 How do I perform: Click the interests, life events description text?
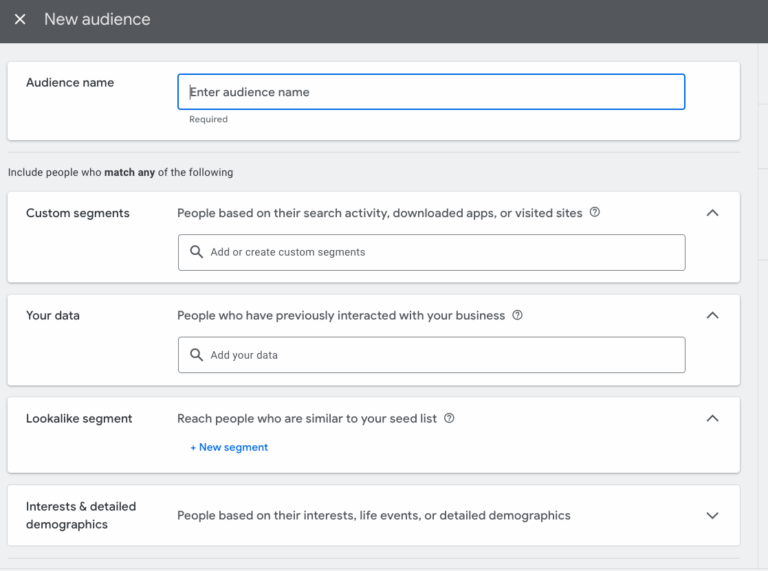tap(374, 516)
